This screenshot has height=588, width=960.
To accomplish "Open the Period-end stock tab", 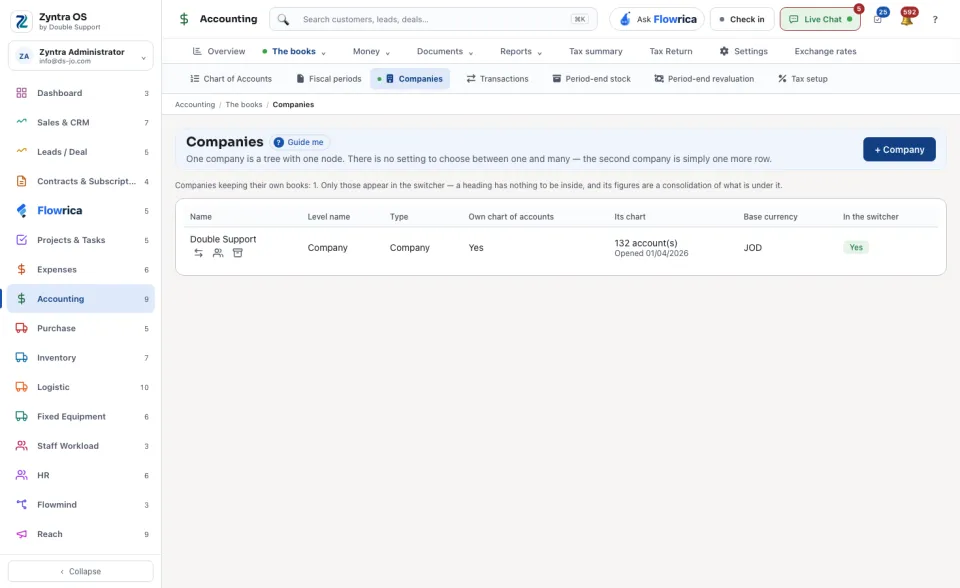I will point(591,79).
